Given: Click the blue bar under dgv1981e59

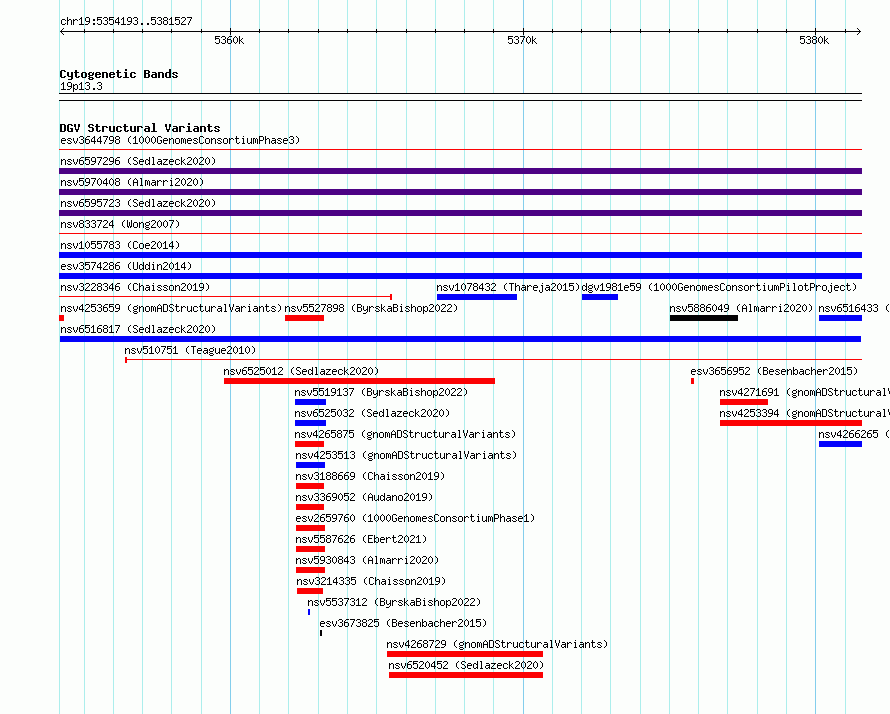Looking at the screenshot, I should coord(600,297).
